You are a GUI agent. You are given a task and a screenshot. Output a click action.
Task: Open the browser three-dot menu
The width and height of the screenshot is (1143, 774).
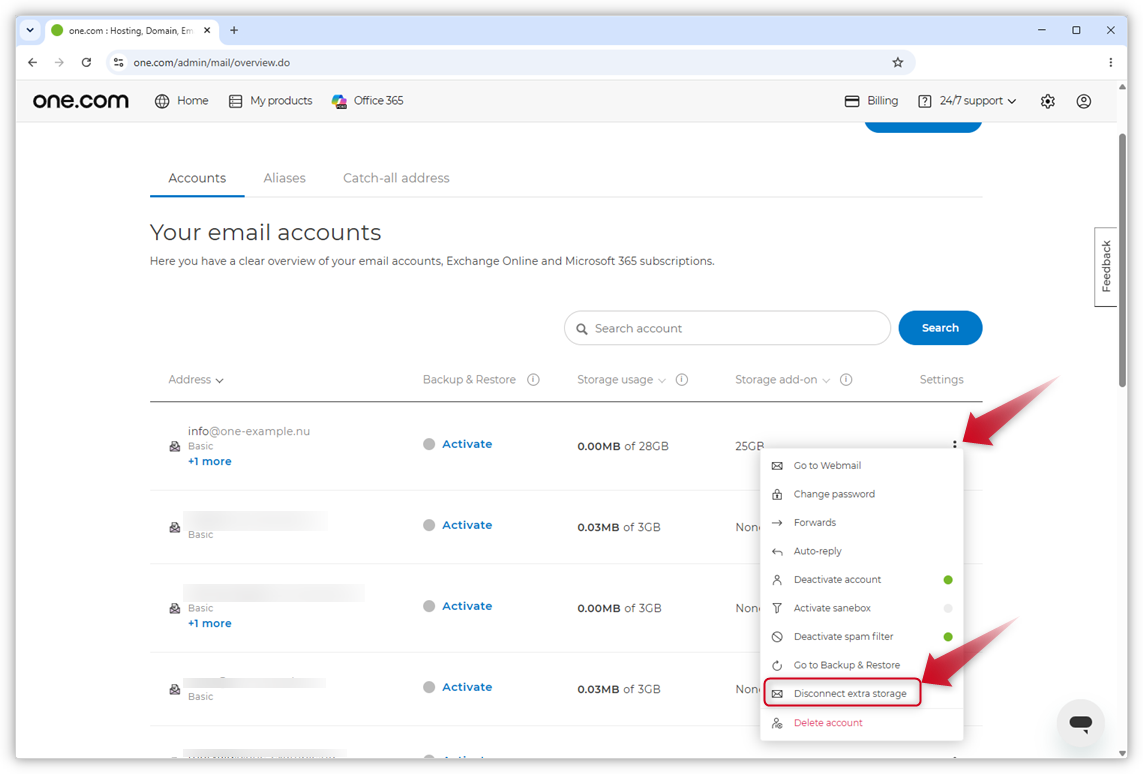tap(1110, 63)
